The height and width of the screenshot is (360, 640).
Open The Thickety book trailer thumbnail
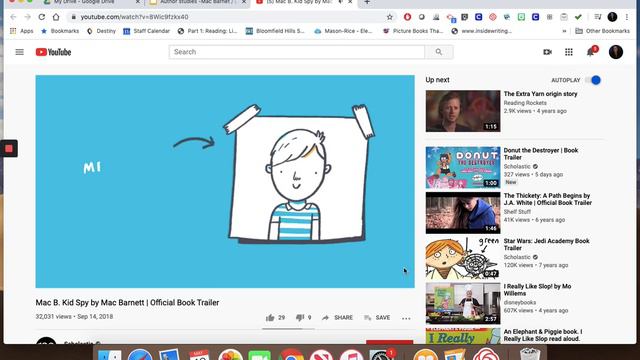pyautogui.click(x=463, y=213)
